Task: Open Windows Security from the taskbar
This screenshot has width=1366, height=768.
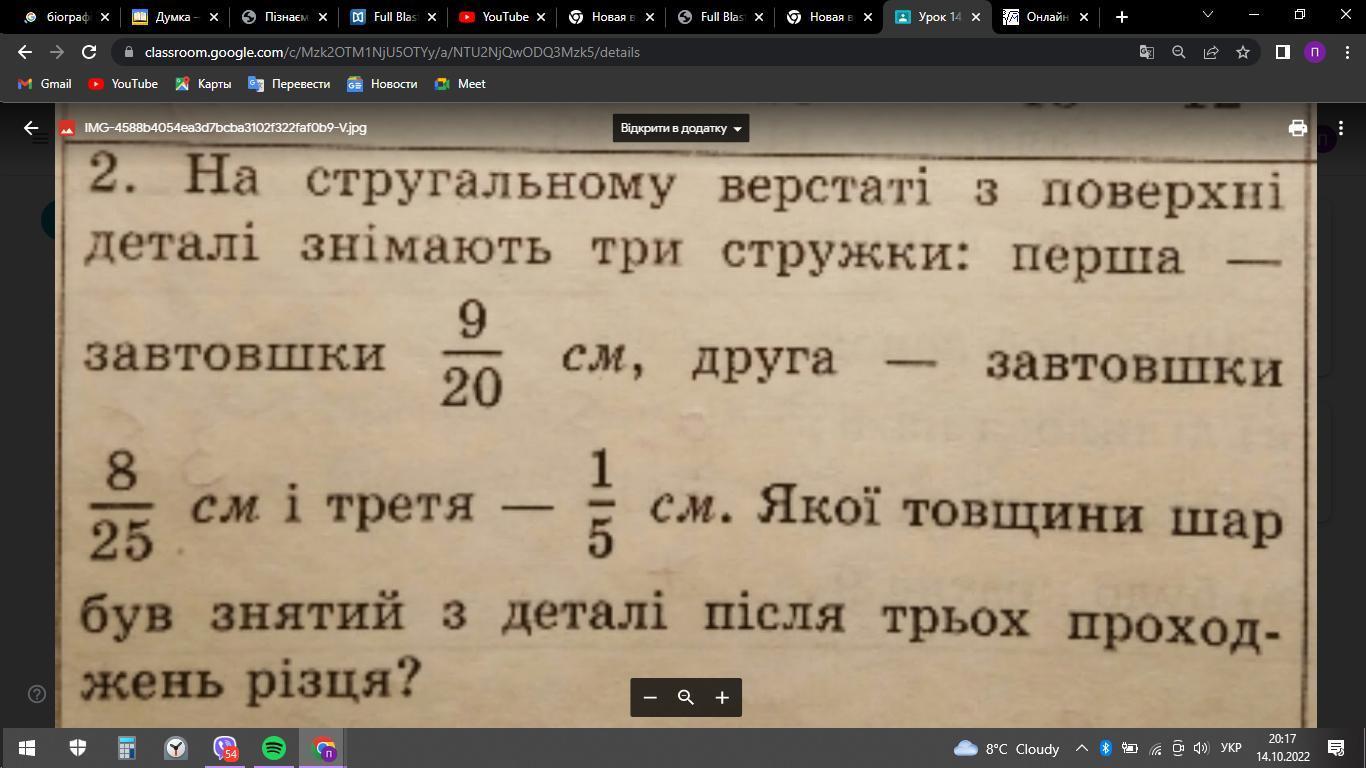Action: click(78, 748)
